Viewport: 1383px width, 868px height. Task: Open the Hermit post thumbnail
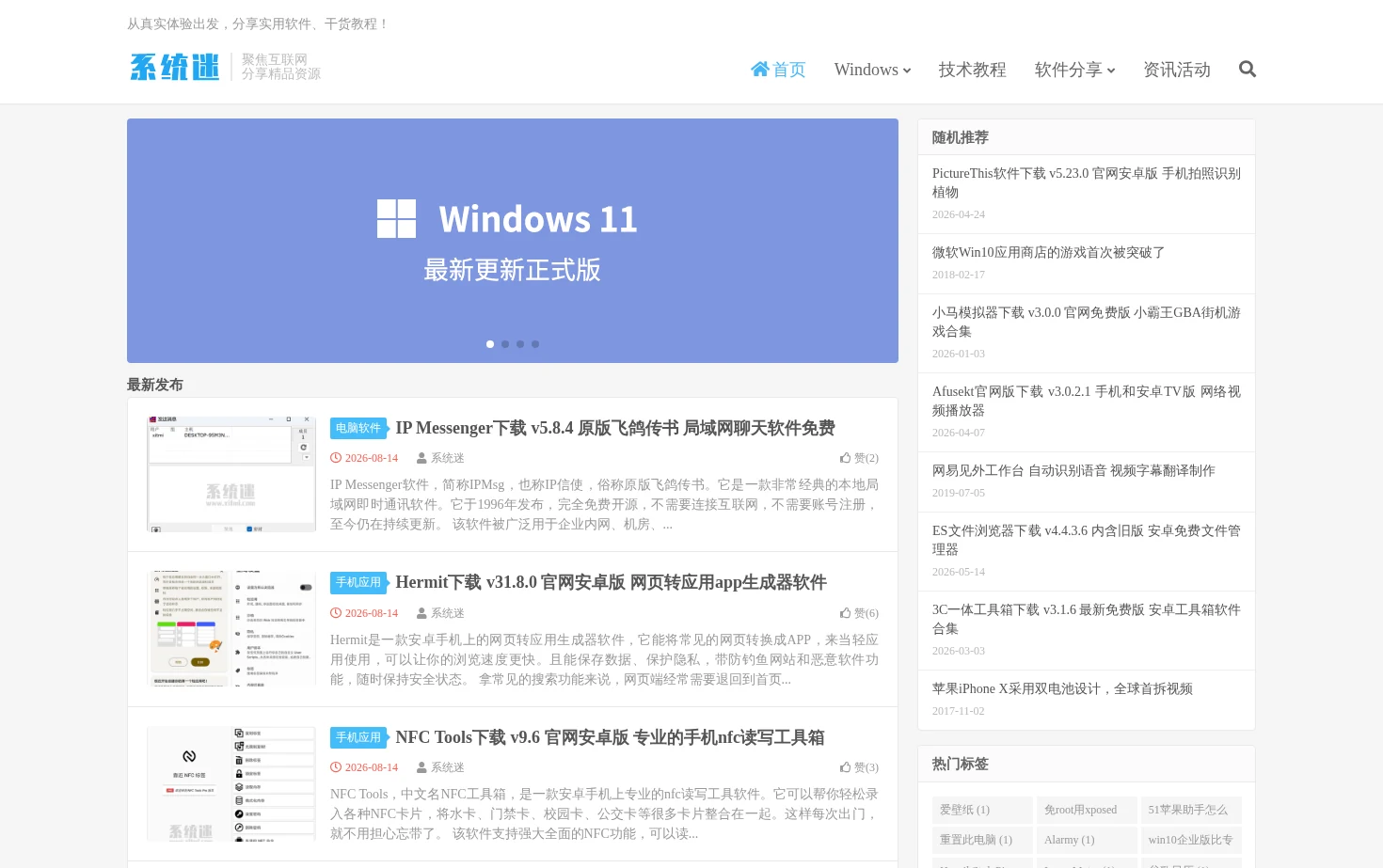coord(231,629)
